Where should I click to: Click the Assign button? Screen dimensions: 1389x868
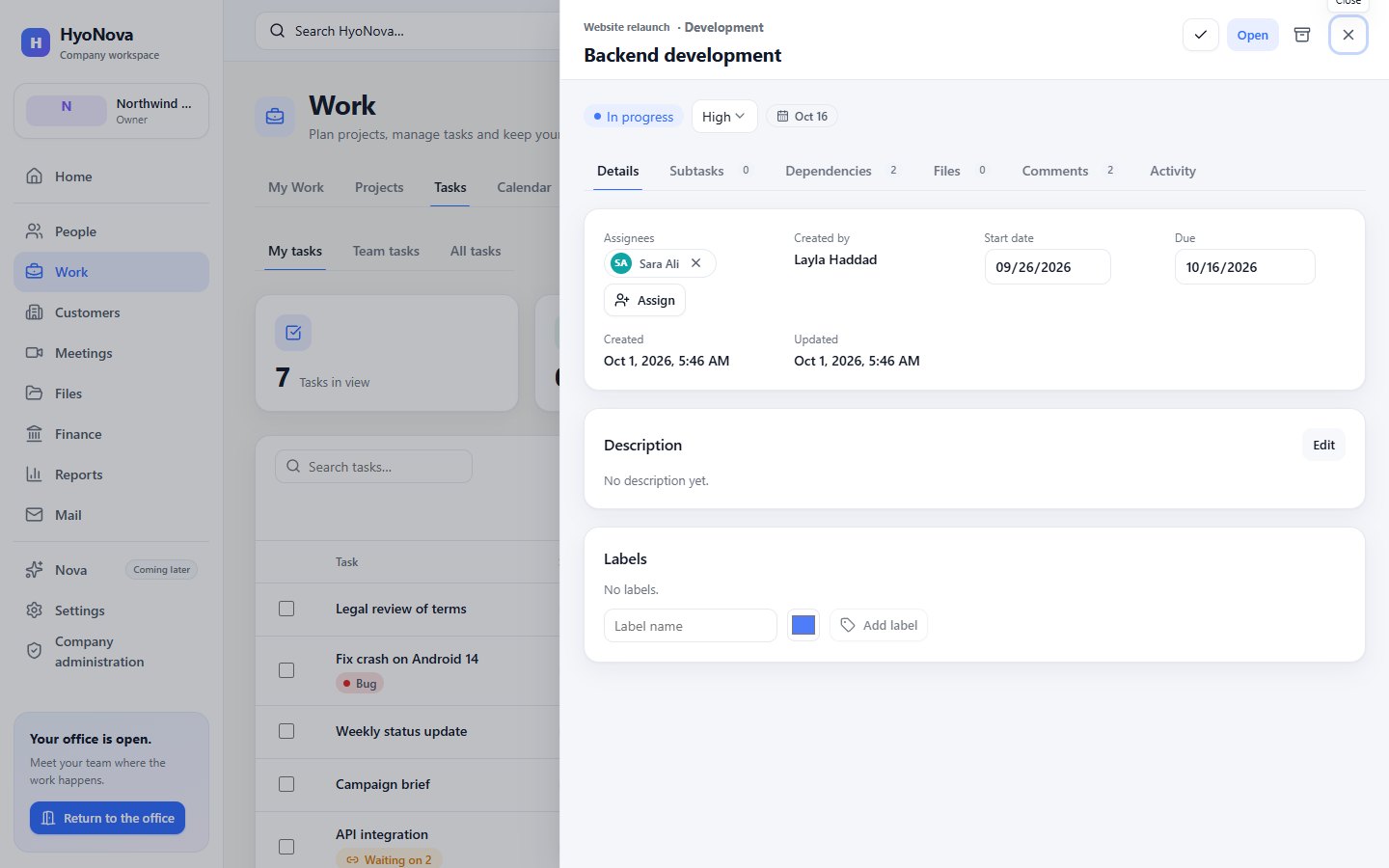click(x=644, y=300)
